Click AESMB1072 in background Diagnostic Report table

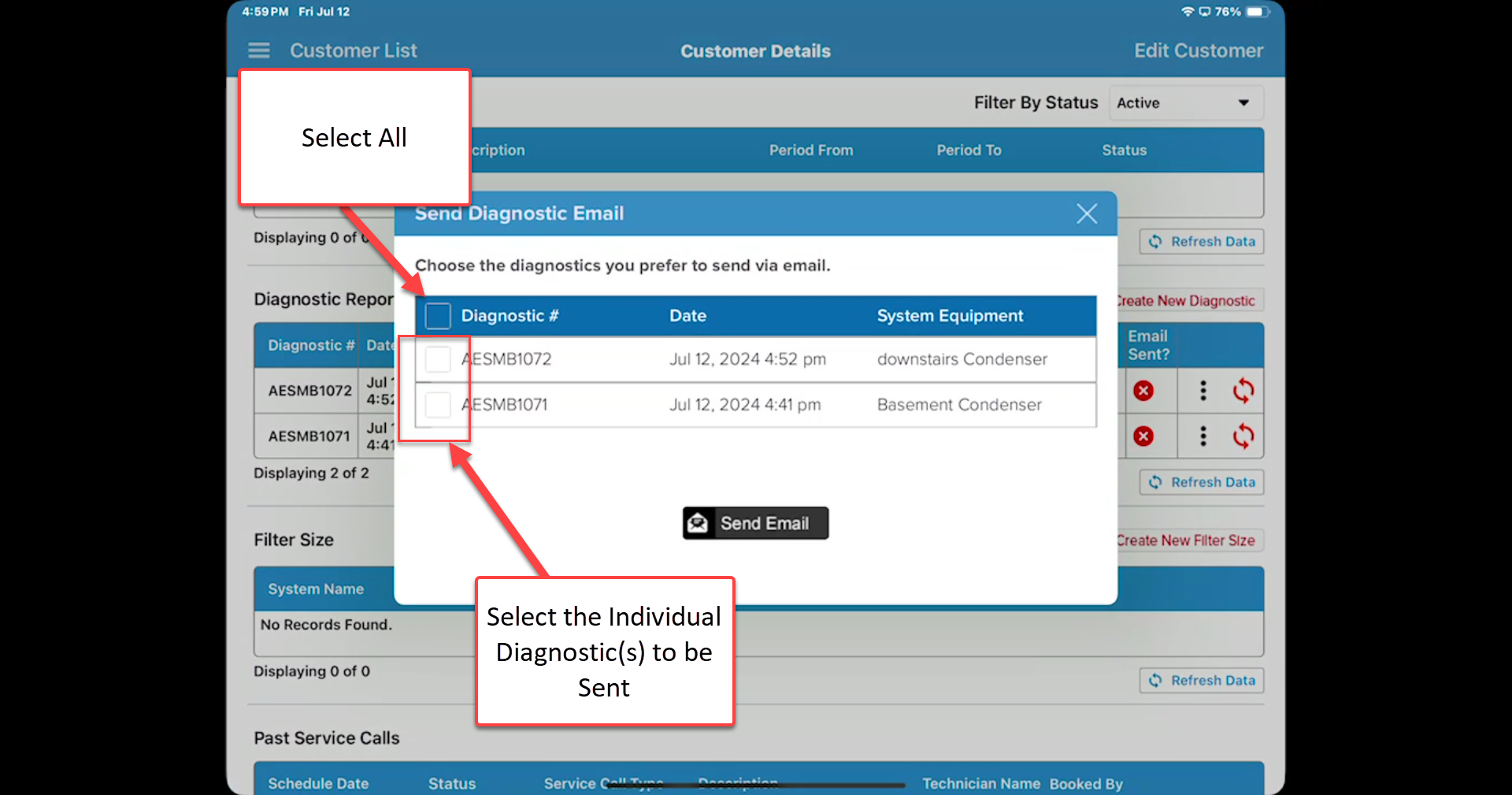309,391
